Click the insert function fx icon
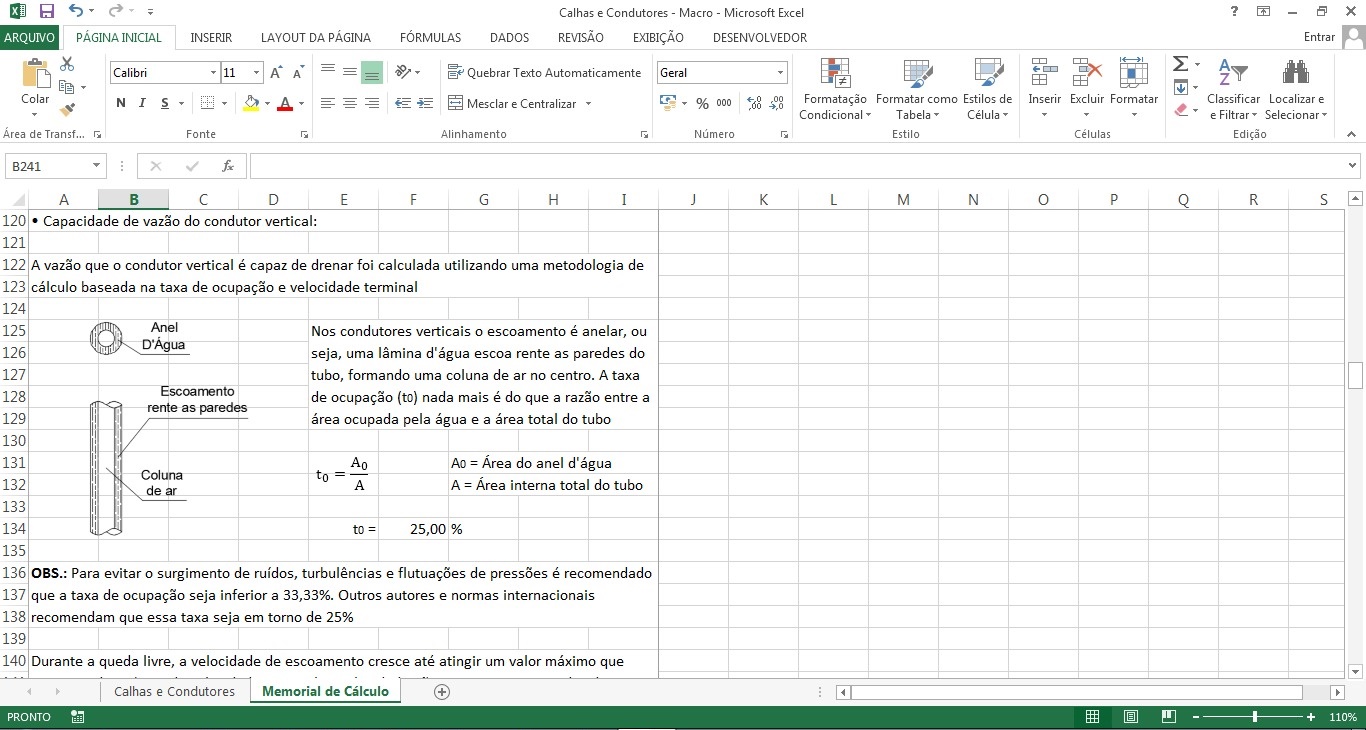The image size is (1366, 730). (x=228, y=166)
